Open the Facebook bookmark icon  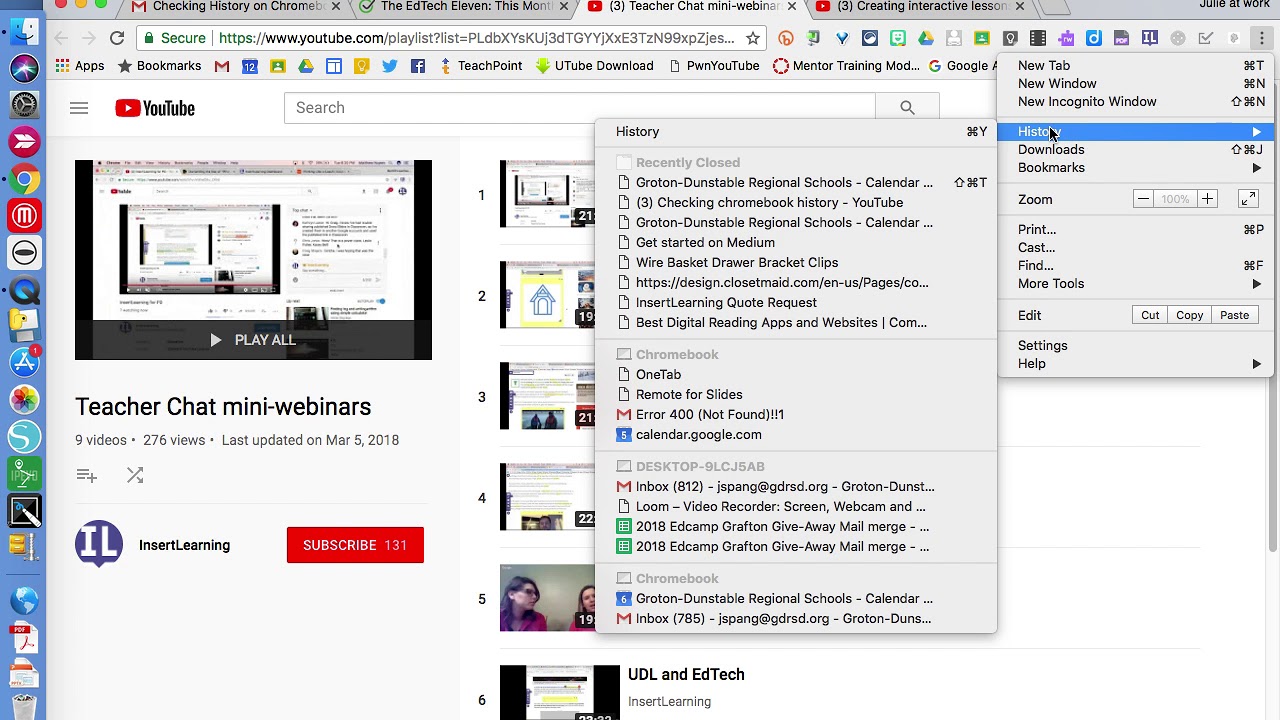(x=418, y=66)
